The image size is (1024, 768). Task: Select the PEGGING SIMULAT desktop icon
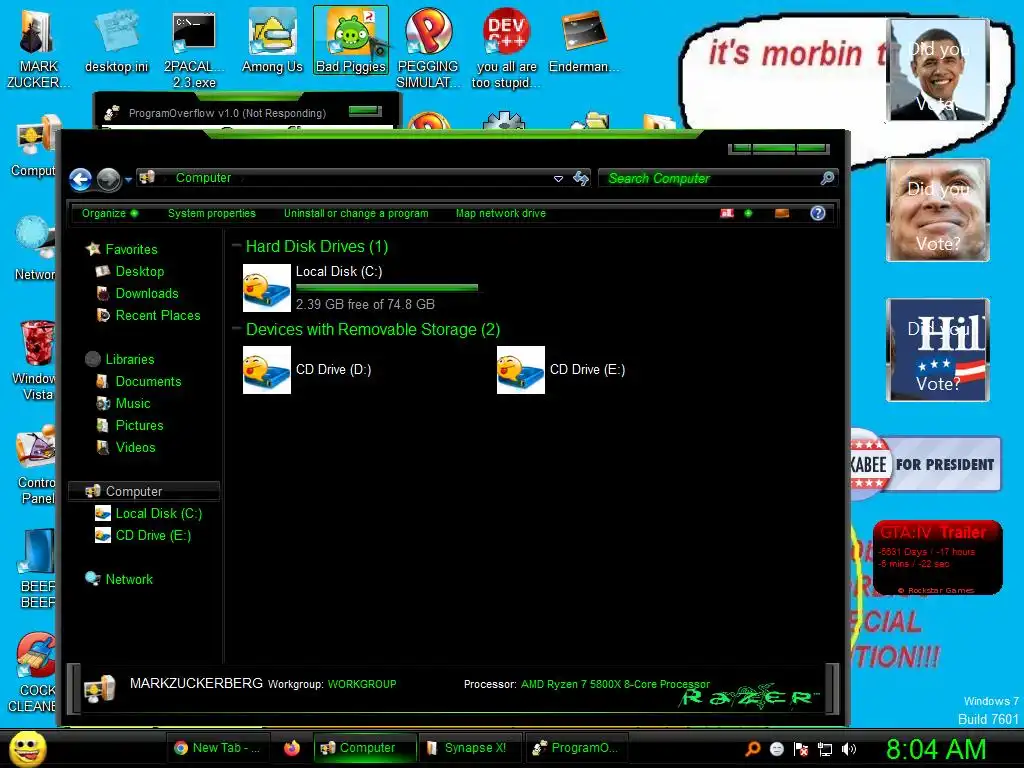tap(428, 49)
